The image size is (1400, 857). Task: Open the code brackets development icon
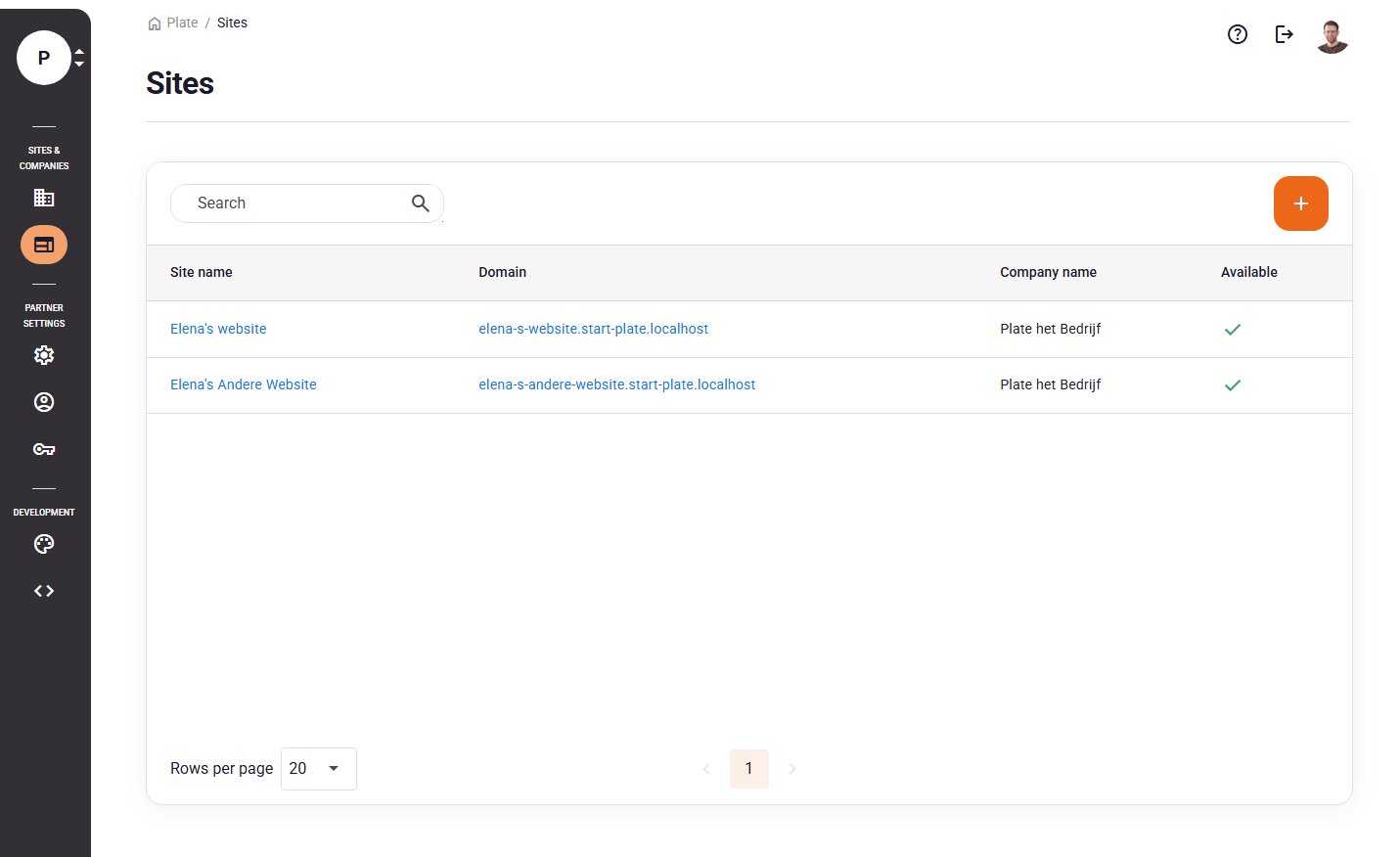pyautogui.click(x=44, y=591)
